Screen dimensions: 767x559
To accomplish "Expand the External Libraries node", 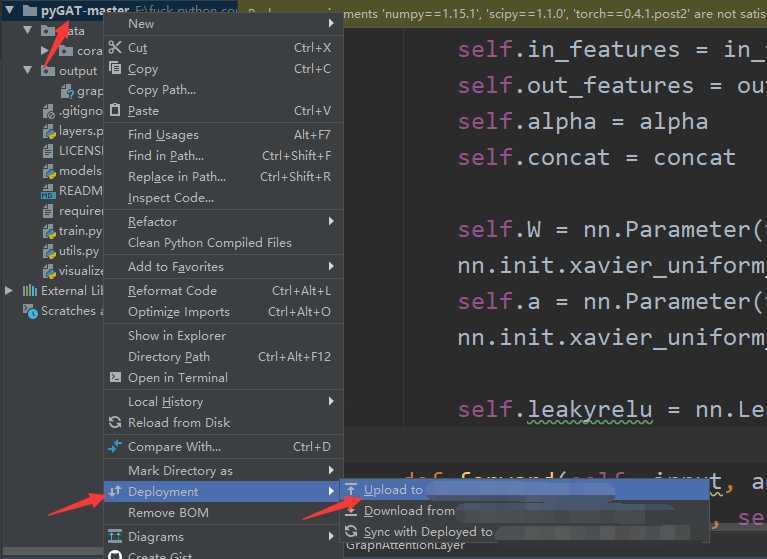I will click(10, 291).
